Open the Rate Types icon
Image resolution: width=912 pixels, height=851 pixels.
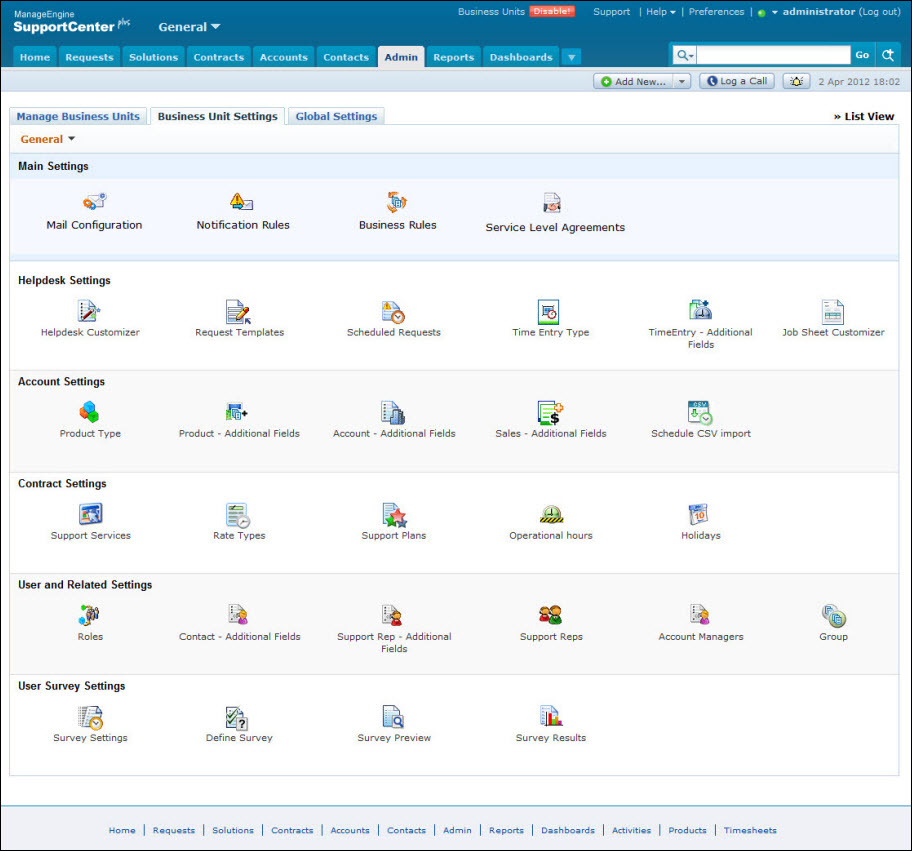pos(238,515)
